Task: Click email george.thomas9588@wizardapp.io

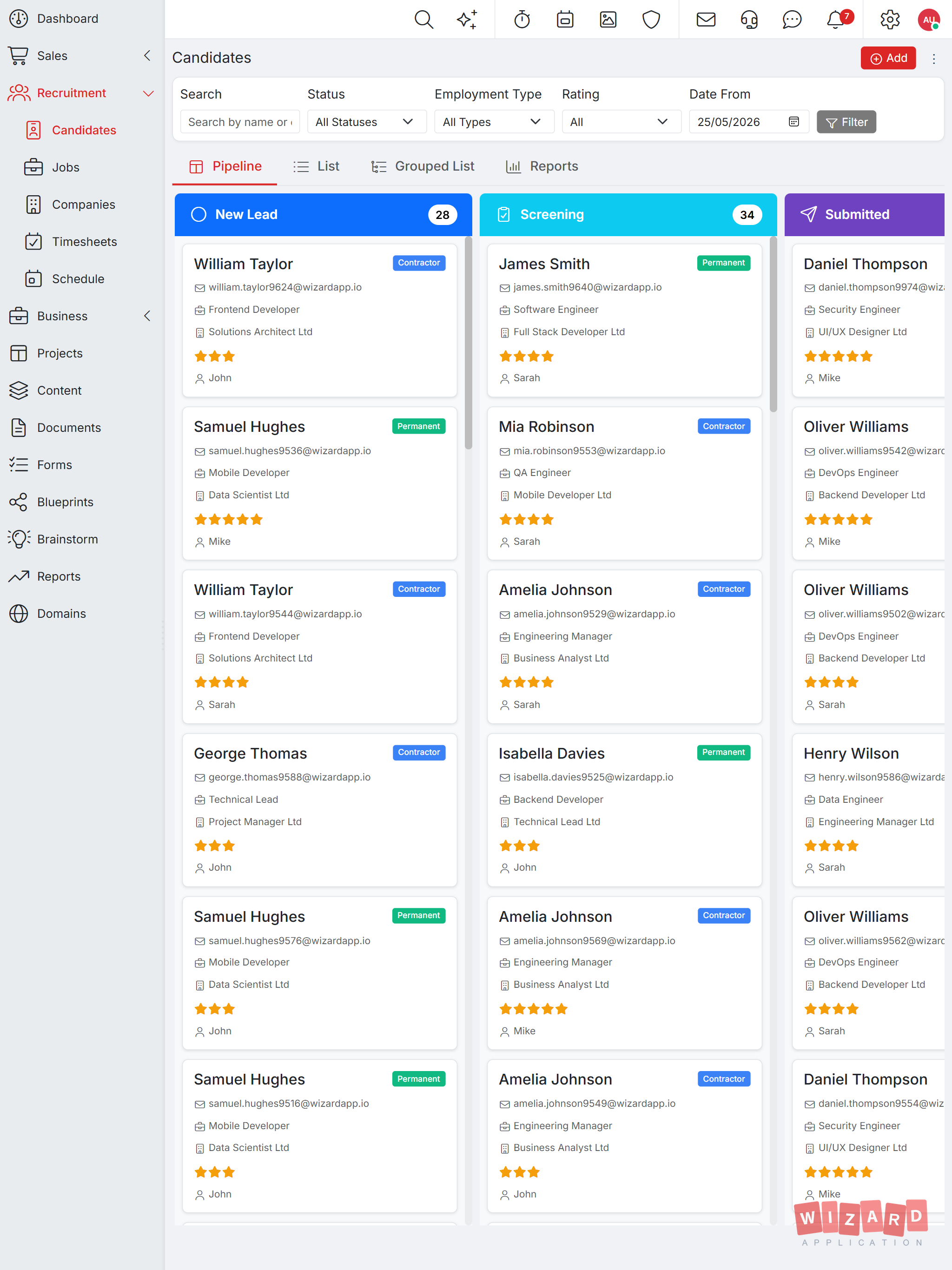Action: point(290,777)
